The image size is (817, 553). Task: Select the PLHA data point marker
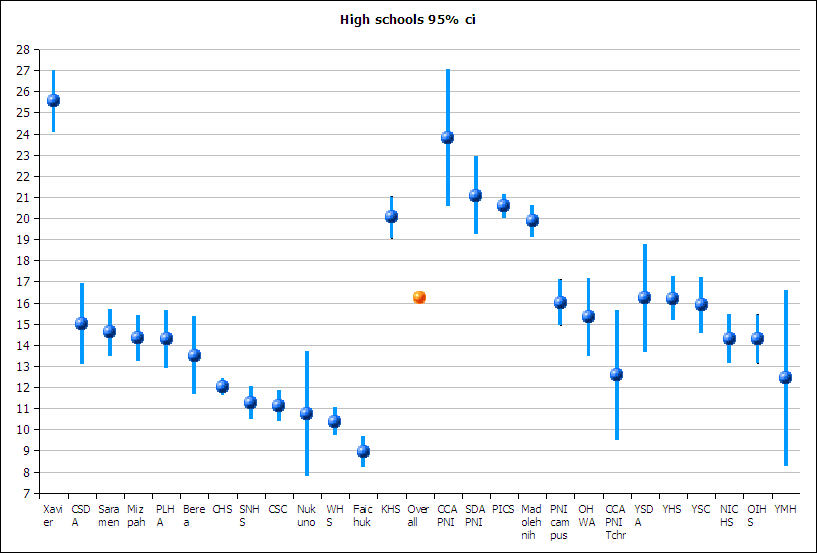tap(166, 339)
